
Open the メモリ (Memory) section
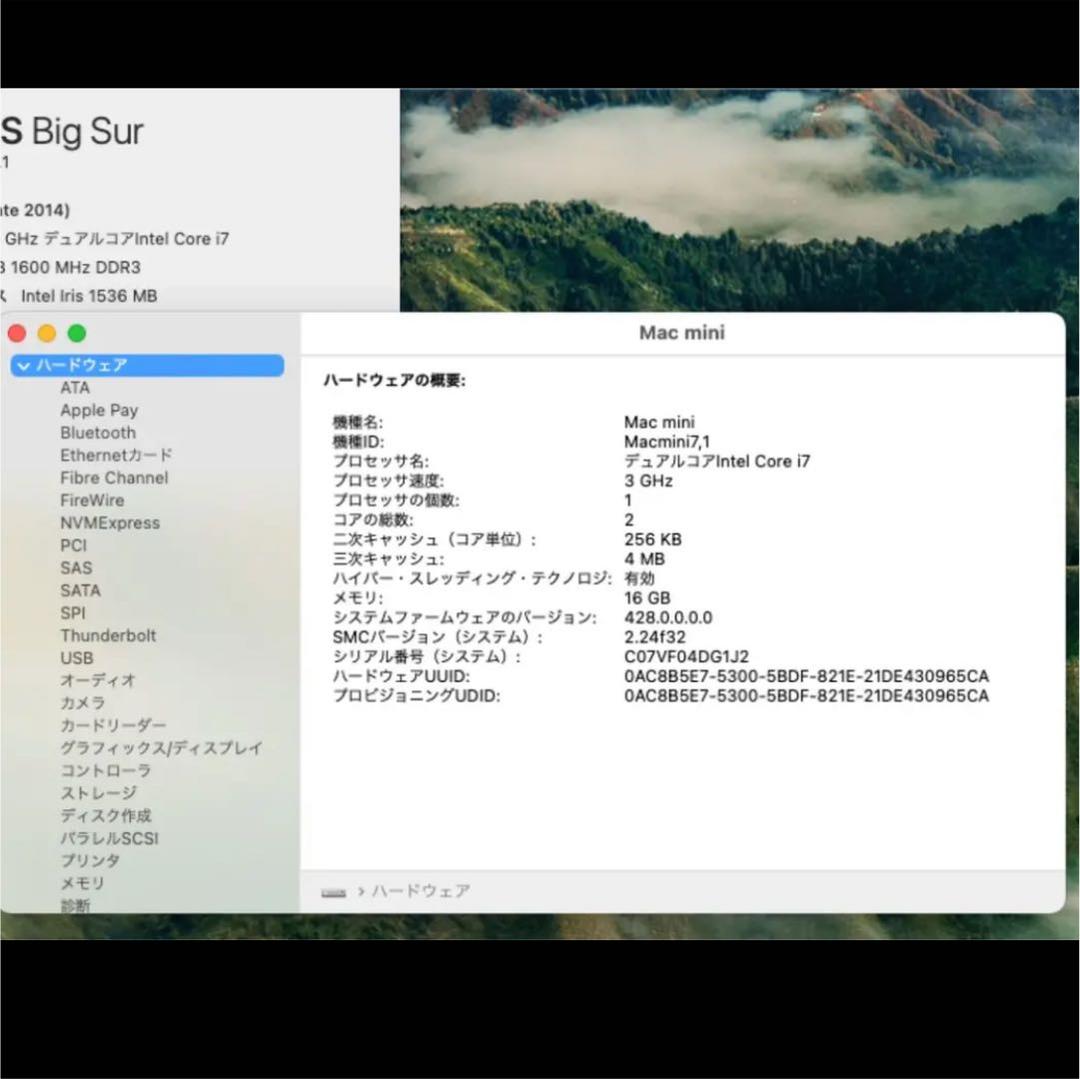(82, 883)
